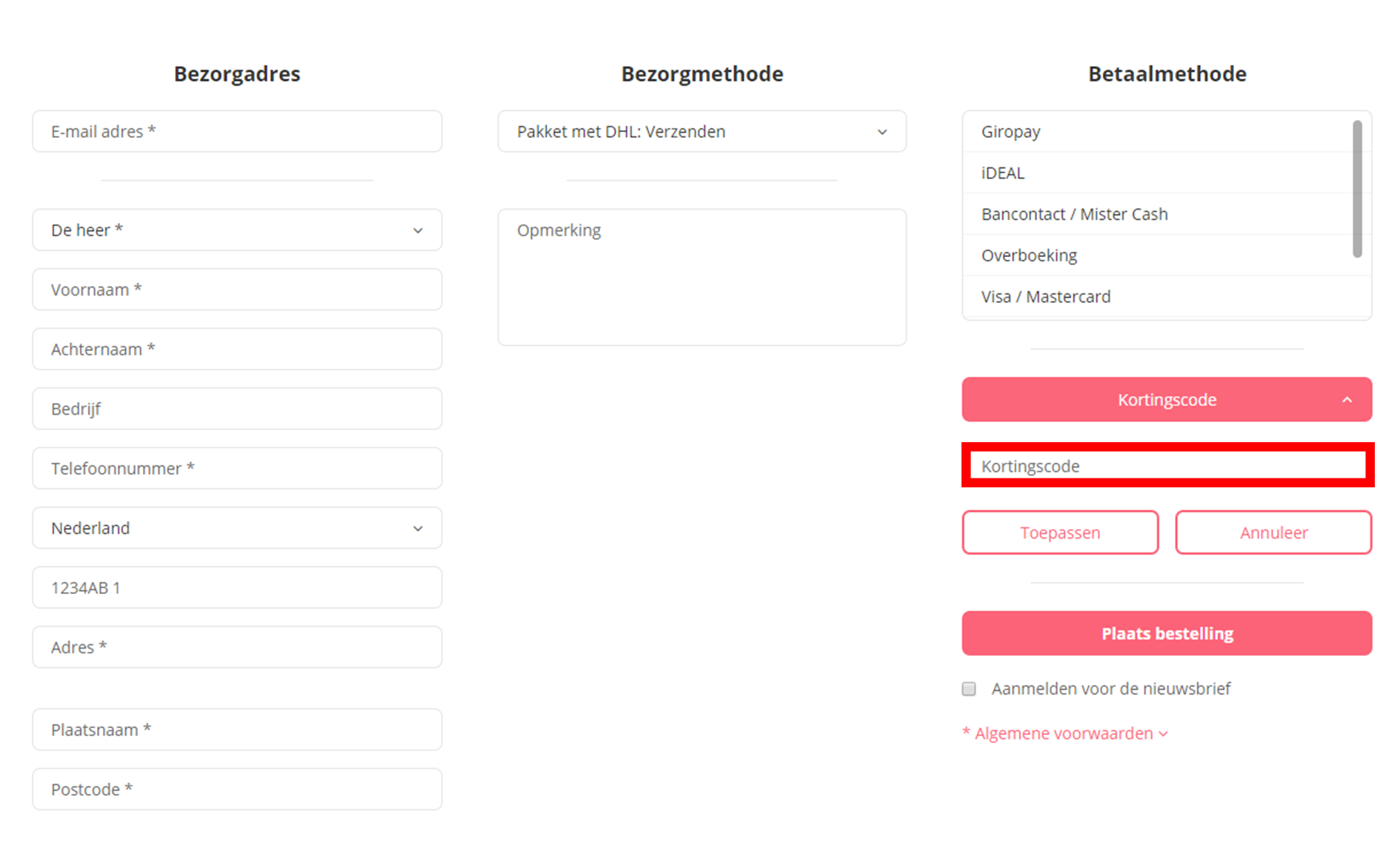Click the E-mail adres field
The image size is (1400, 851).
237,132
